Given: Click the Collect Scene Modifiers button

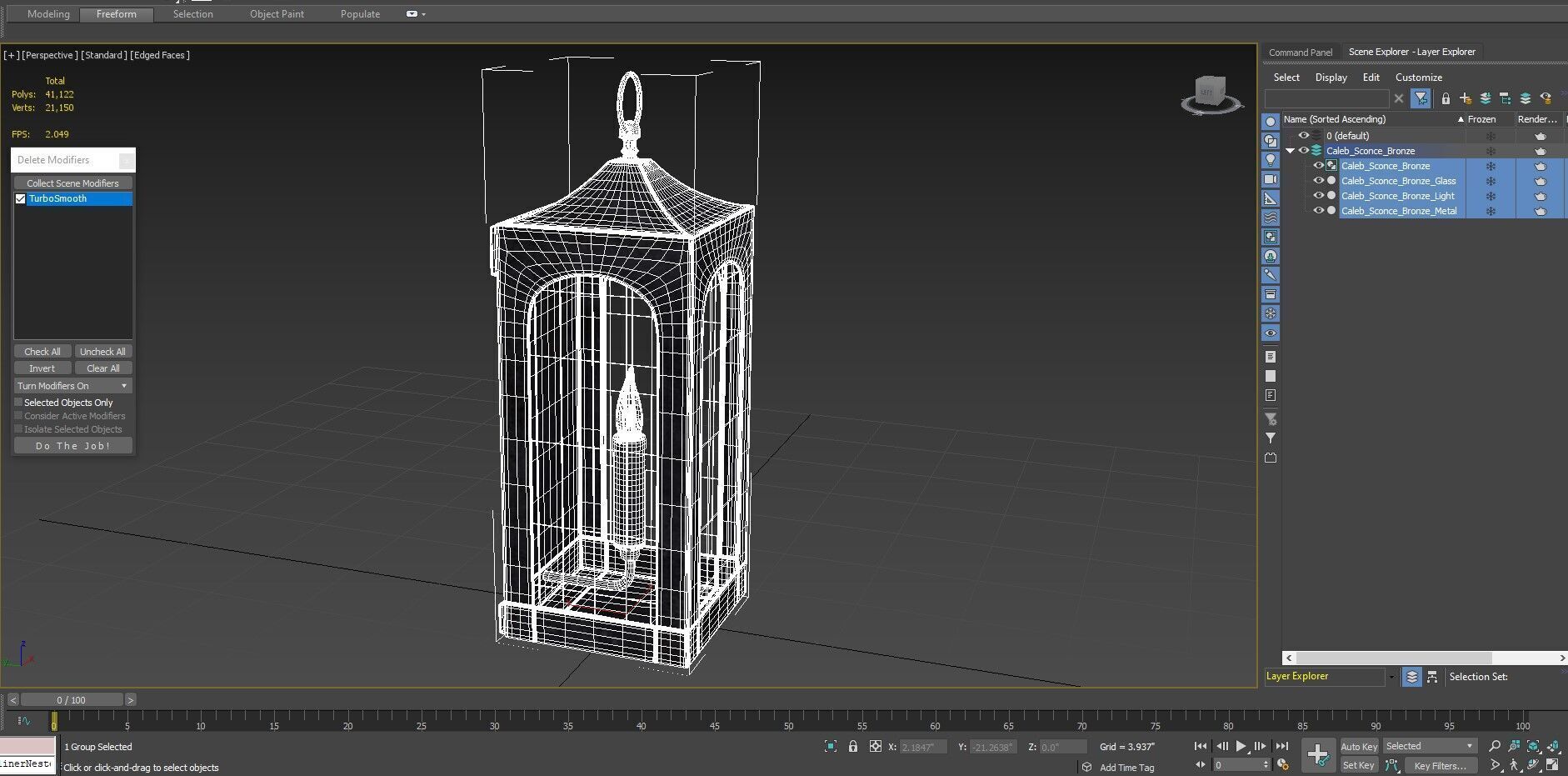Looking at the screenshot, I should [72, 183].
